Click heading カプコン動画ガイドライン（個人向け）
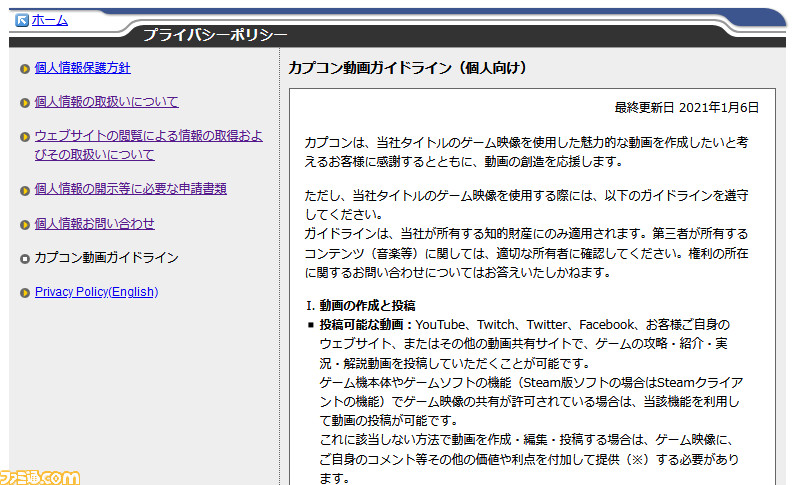 407,68
